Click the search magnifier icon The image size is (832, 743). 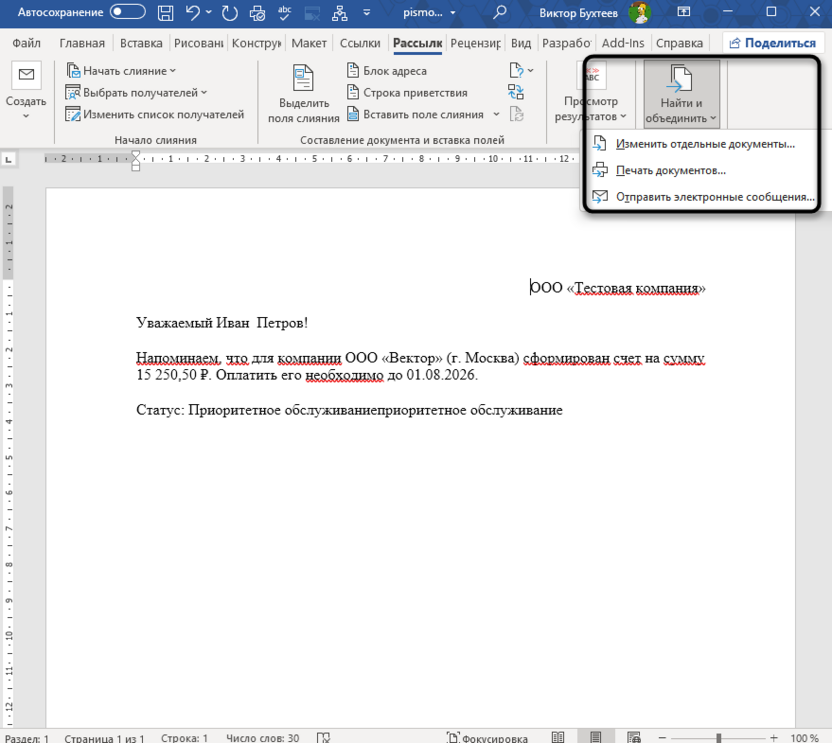tap(499, 13)
